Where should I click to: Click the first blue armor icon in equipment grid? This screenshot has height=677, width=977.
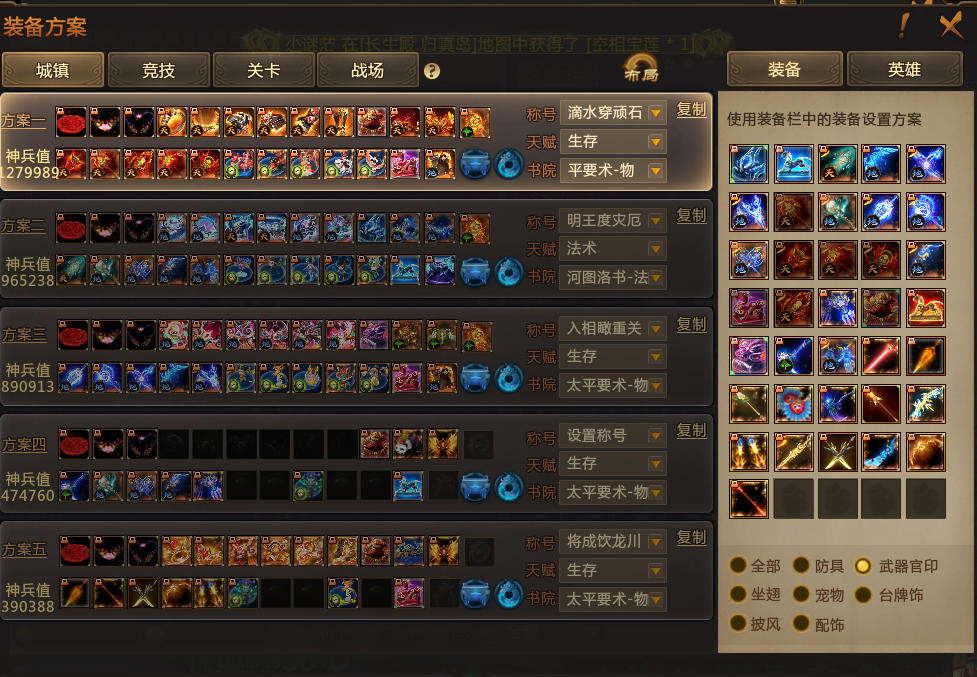point(749,164)
